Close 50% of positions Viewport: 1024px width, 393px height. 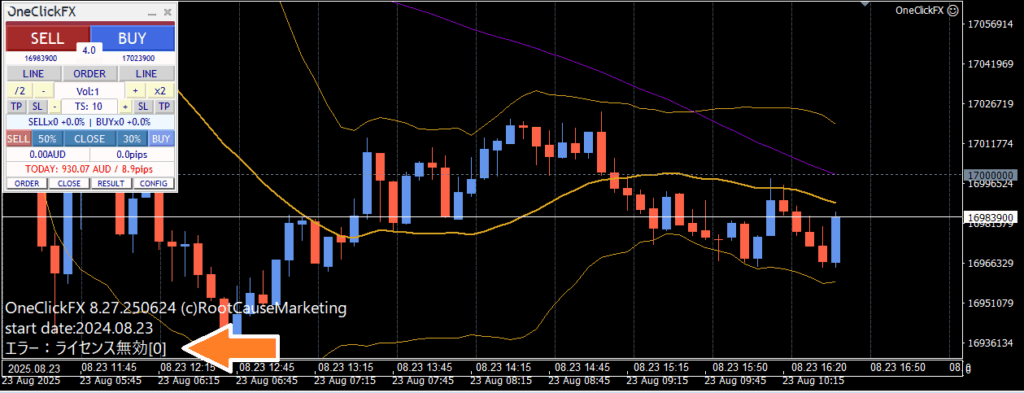[x=46, y=138]
